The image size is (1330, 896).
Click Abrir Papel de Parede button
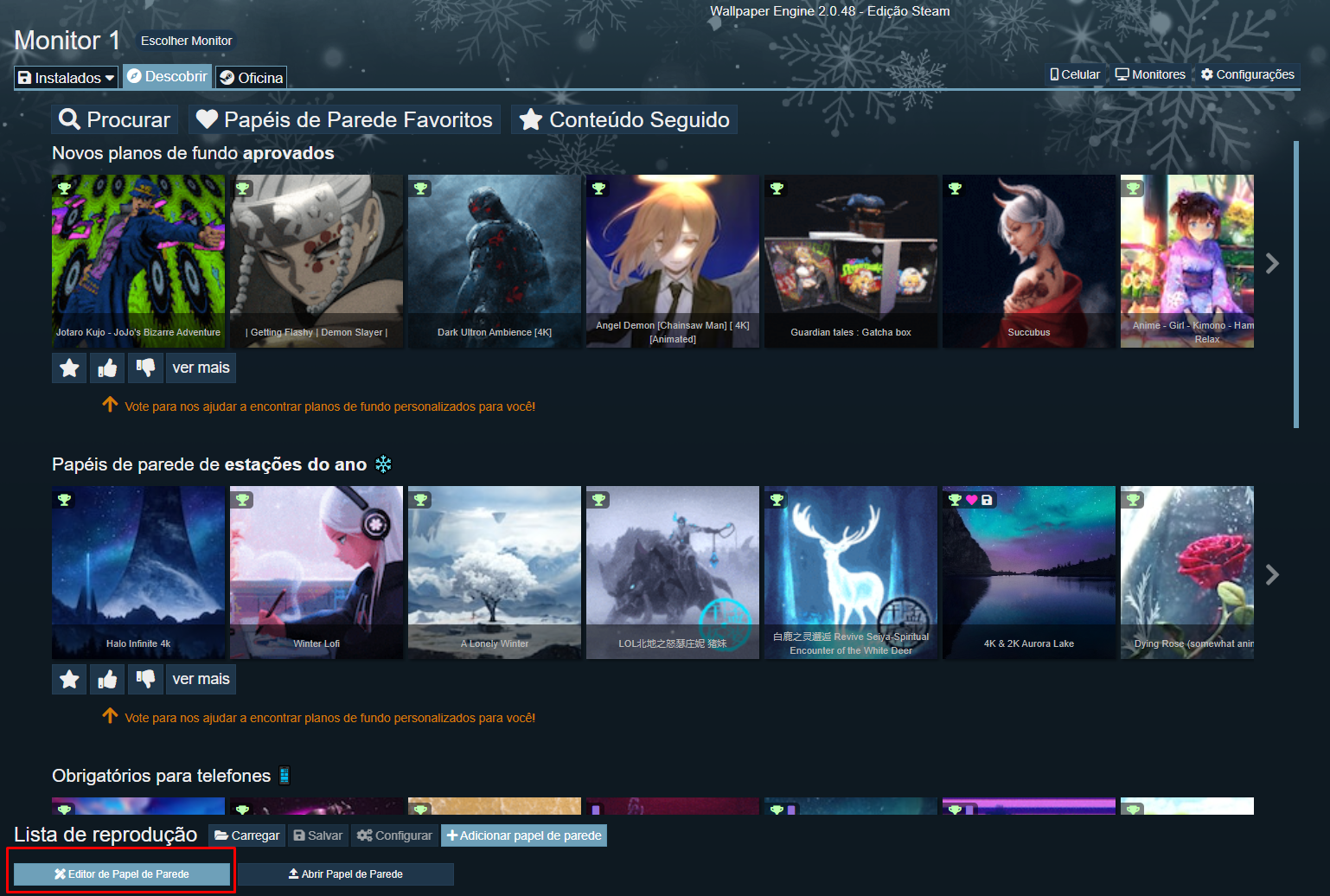[345, 874]
